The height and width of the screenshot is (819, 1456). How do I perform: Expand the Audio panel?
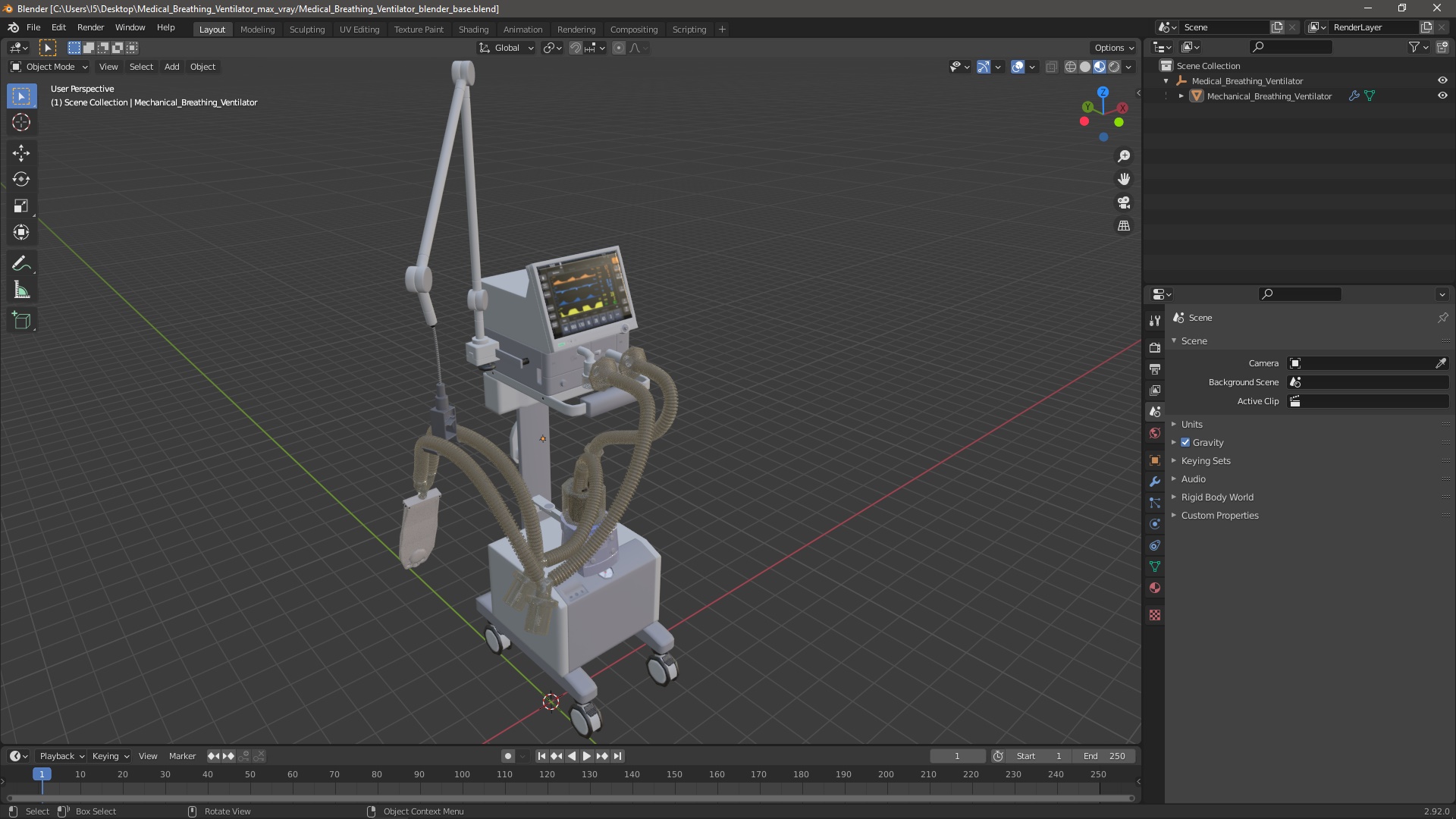pyautogui.click(x=1193, y=479)
